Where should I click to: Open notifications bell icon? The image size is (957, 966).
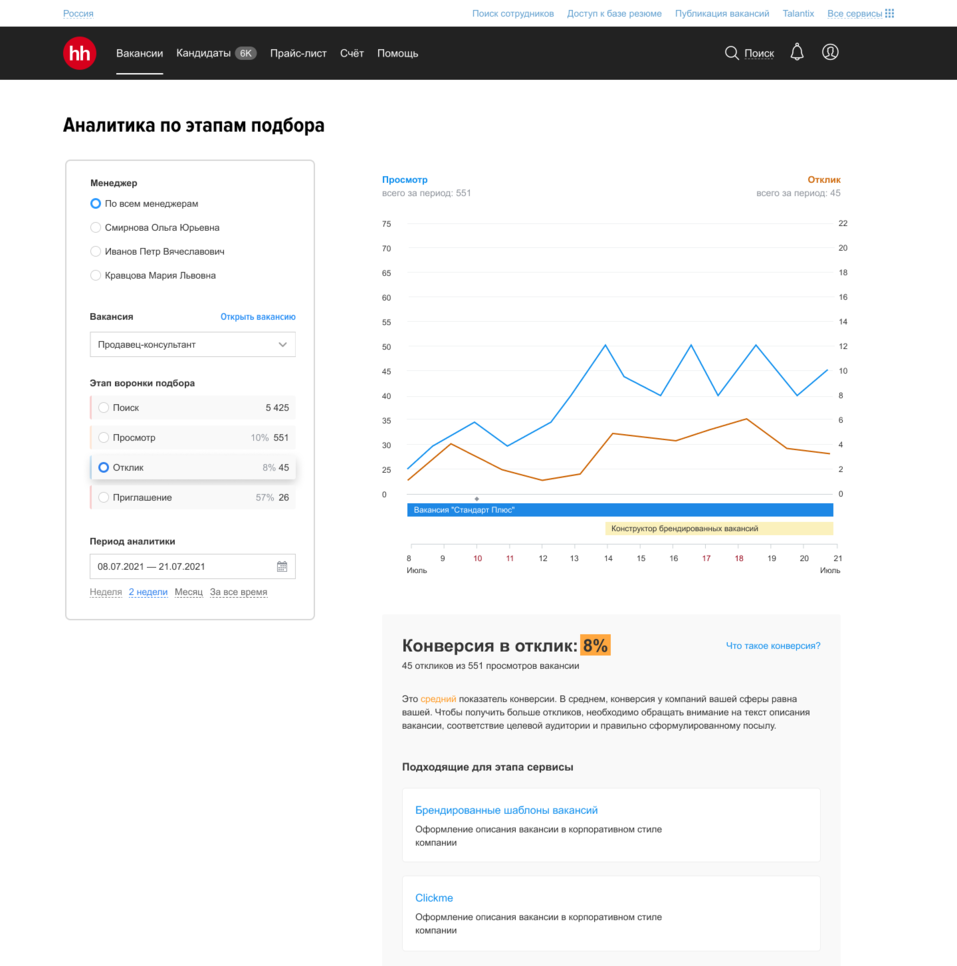tap(797, 53)
